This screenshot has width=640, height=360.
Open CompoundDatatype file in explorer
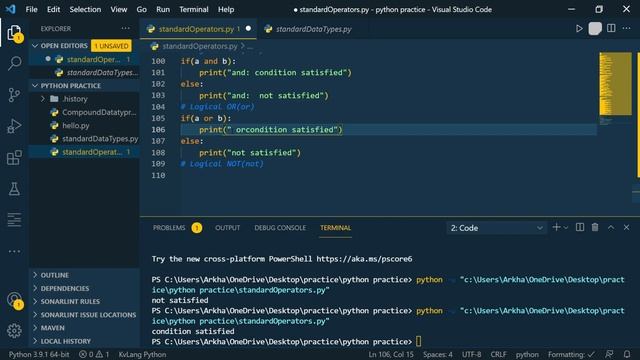99,112
